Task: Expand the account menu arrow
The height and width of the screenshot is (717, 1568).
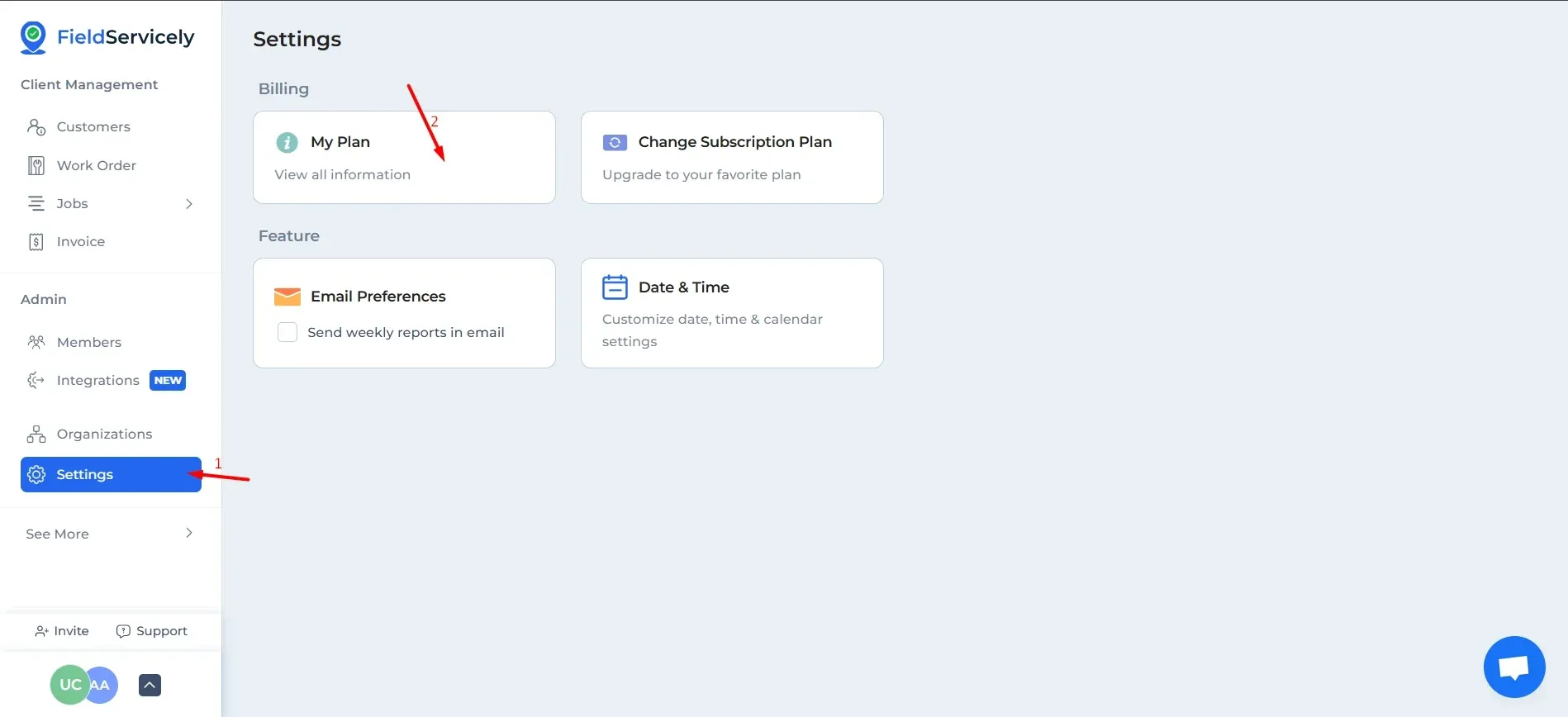Action: [x=150, y=685]
